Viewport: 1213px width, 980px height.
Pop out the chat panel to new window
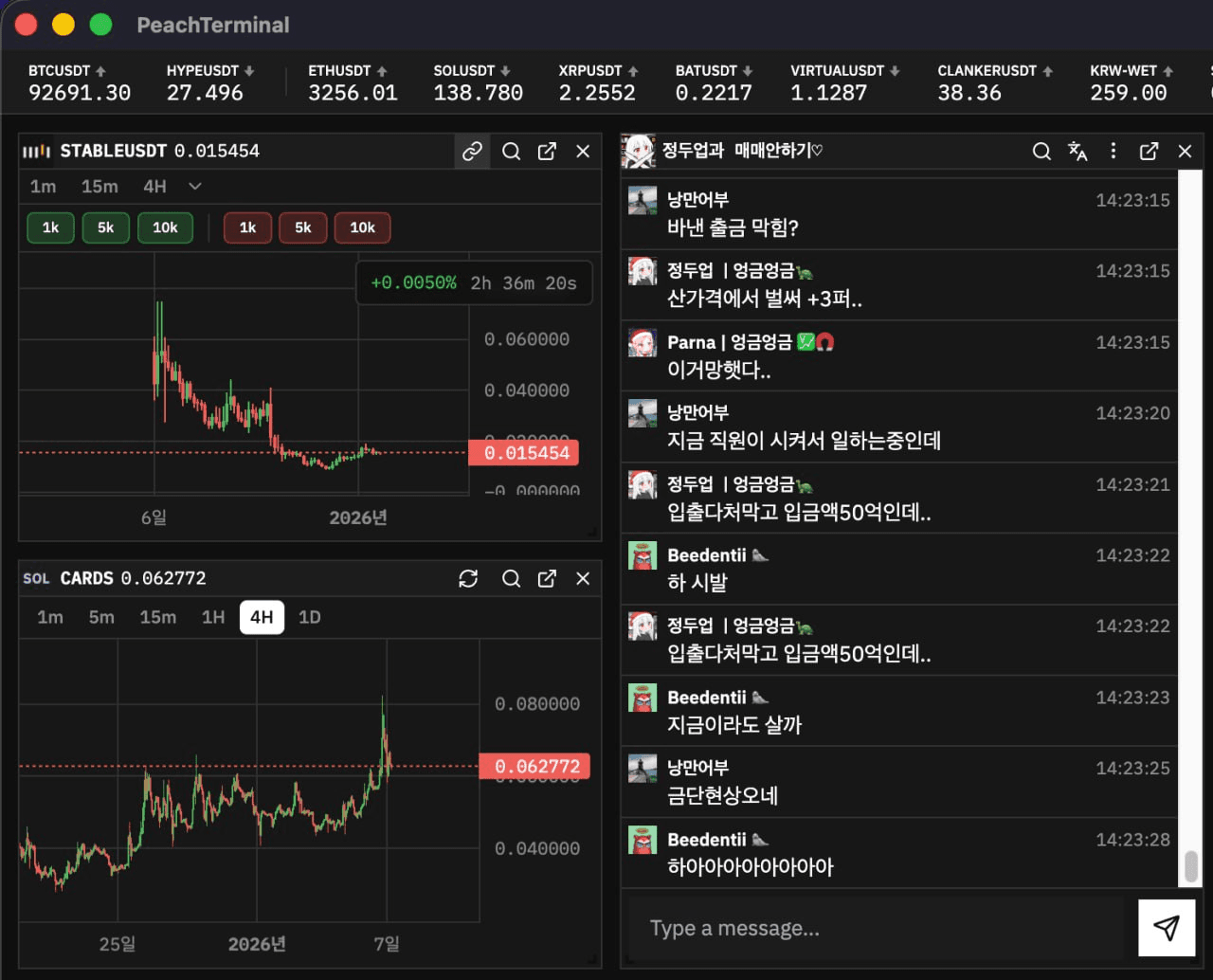tap(1149, 151)
